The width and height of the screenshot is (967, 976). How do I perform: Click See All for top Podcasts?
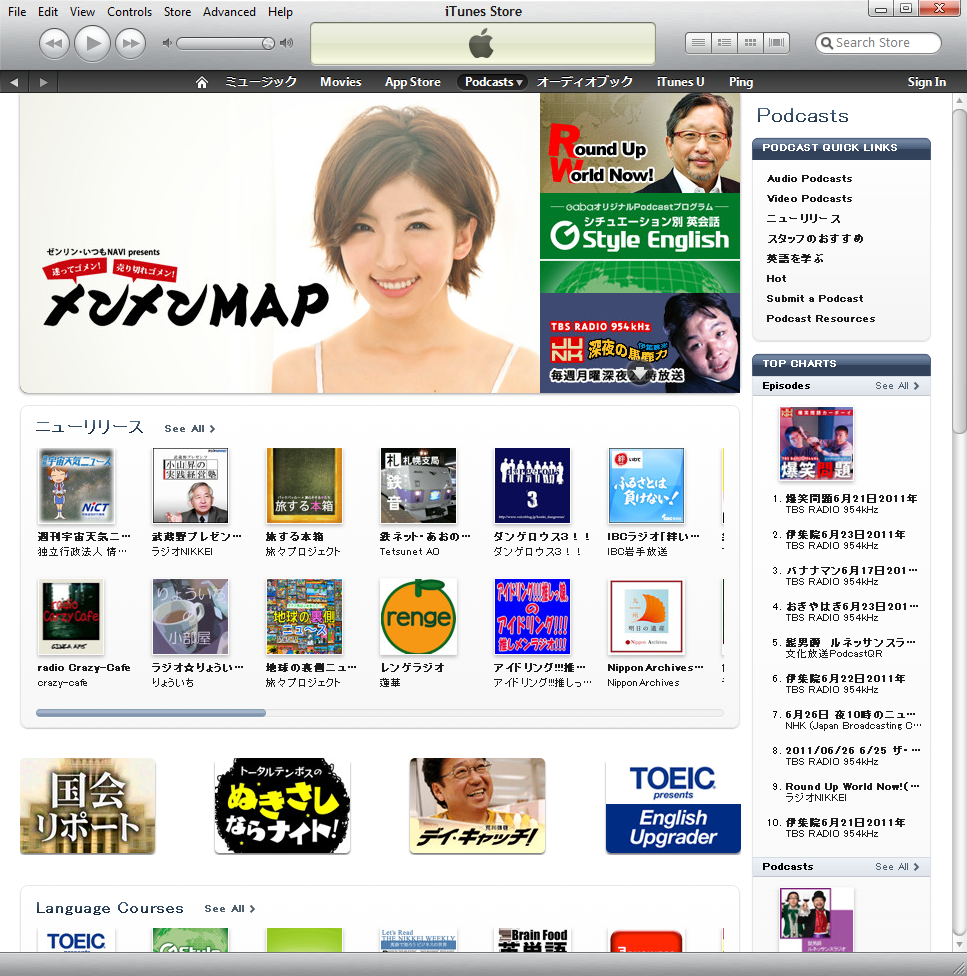coord(897,866)
